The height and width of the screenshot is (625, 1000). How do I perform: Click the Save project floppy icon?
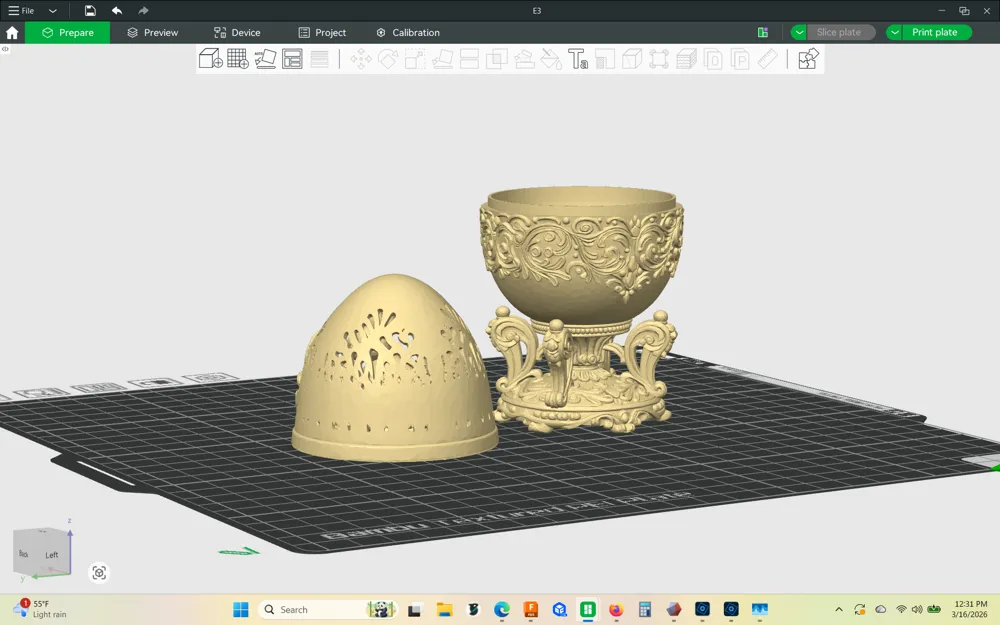pyautogui.click(x=90, y=10)
